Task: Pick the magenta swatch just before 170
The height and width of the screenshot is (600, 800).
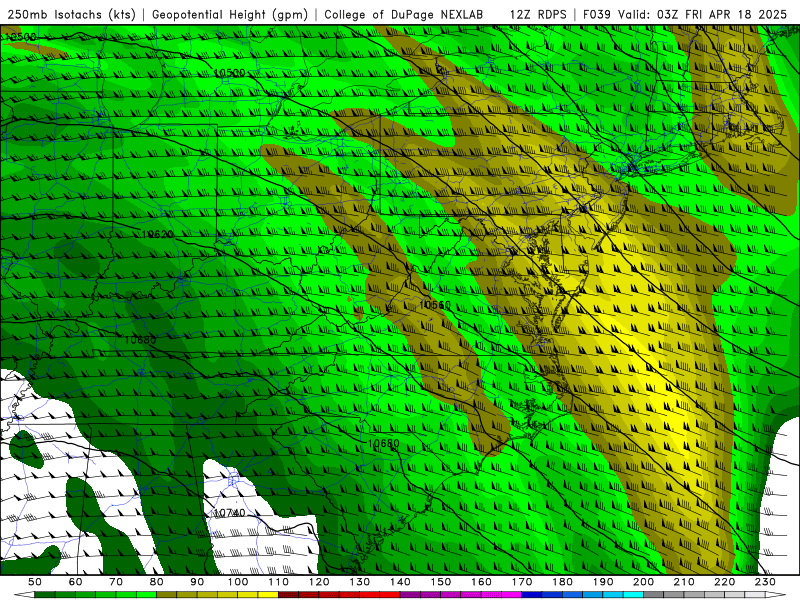Action: click(x=512, y=595)
